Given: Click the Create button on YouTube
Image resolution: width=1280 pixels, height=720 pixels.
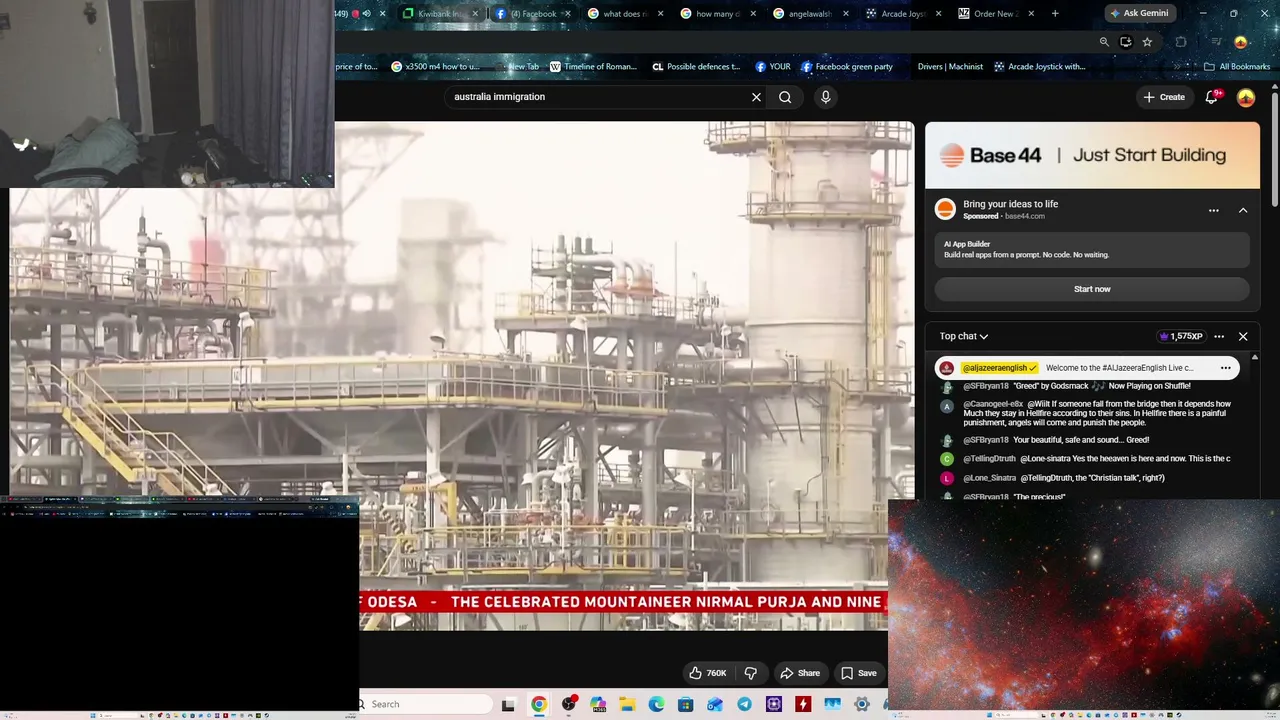Looking at the screenshot, I should 1164,97.
